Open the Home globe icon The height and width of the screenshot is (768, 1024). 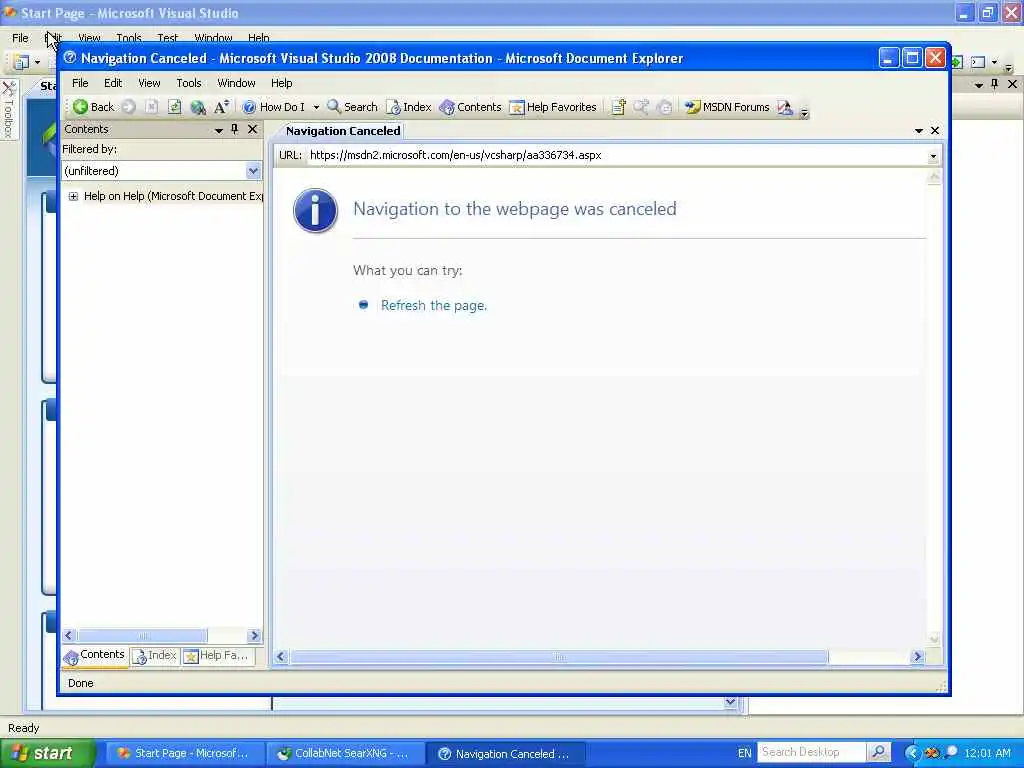(x=197, y=107)
